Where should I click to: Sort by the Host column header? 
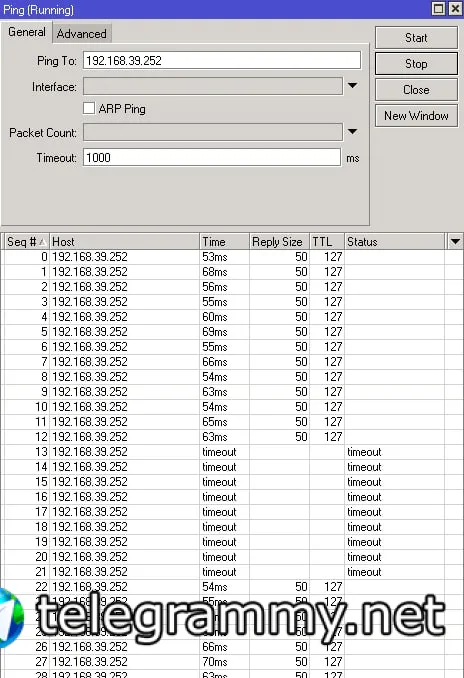[x=124, y=241]
